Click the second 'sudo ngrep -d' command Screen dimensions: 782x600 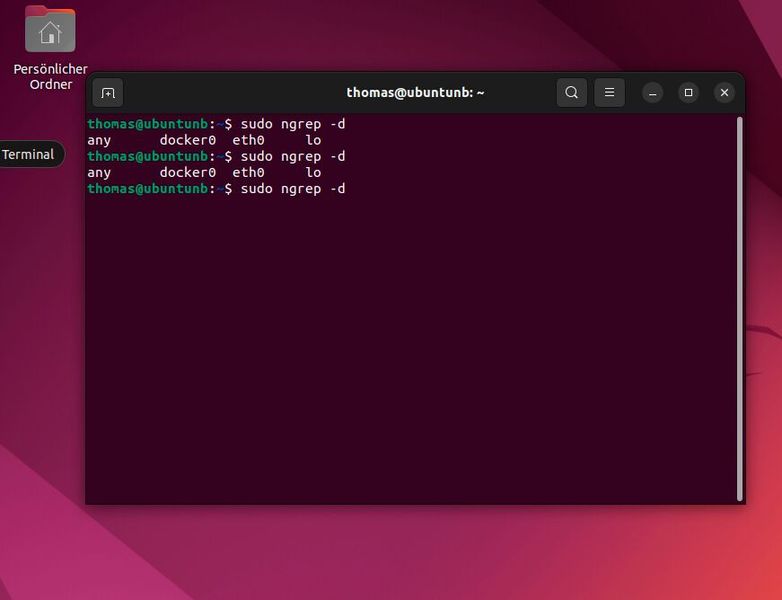(293, 157)
